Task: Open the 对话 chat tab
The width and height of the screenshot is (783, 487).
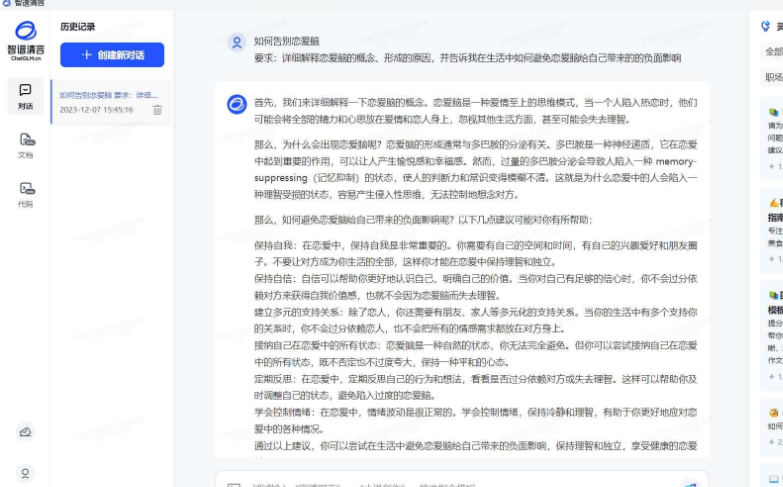Action: click(25, 97)
